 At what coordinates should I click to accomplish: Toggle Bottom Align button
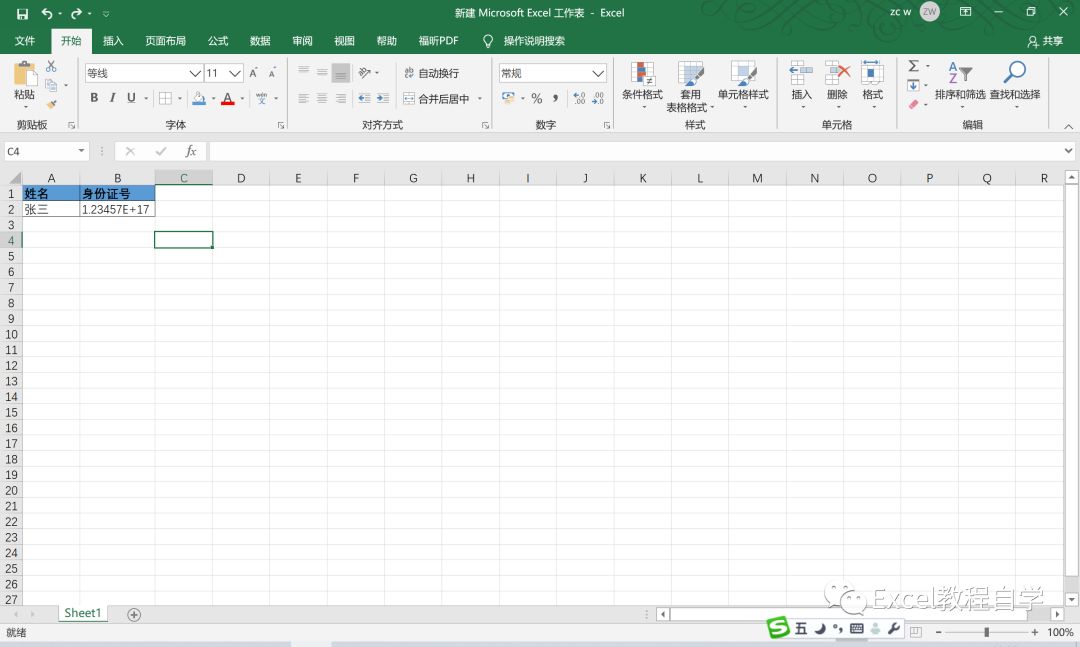tap(340, 72)
